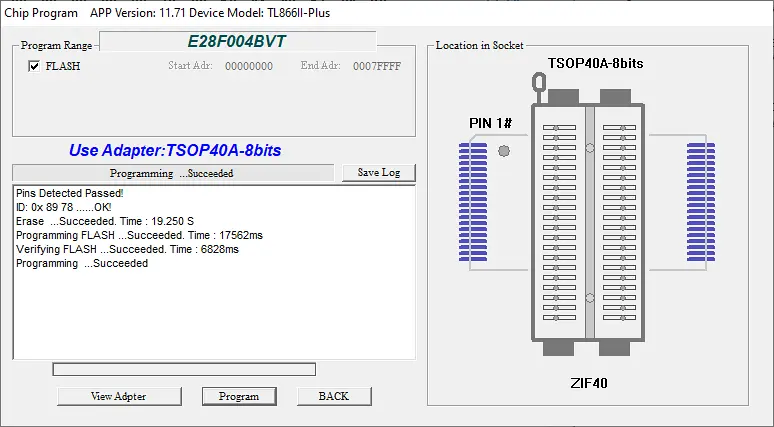Click the gray PIN 1# marker dot
Viewport: 774px width, 427px height.
(504, 151)
